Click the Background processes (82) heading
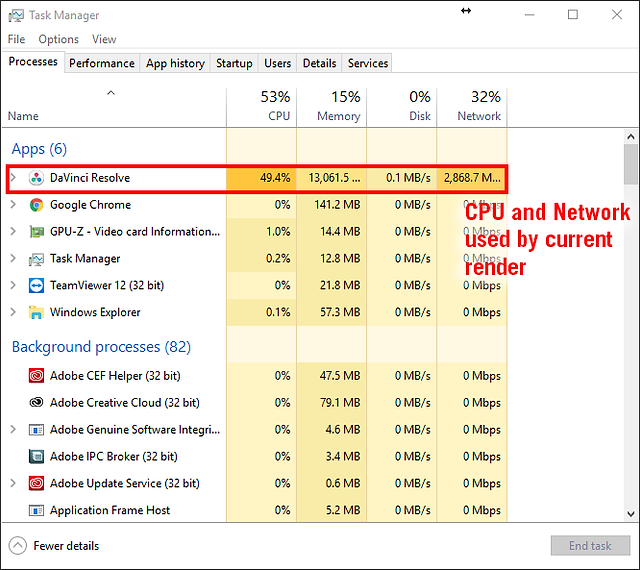 [101, 347]
